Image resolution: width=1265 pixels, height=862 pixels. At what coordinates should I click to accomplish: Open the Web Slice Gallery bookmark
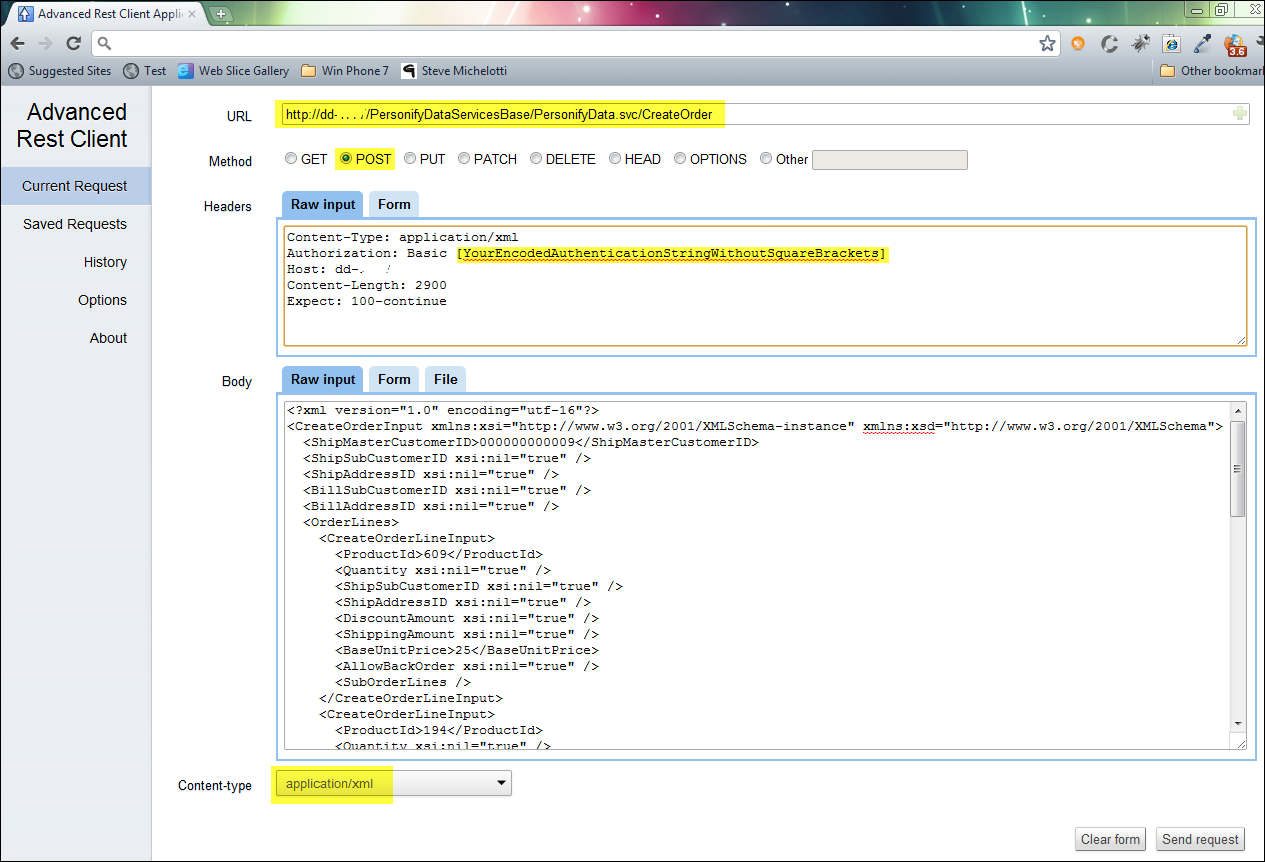pos(233,71)
